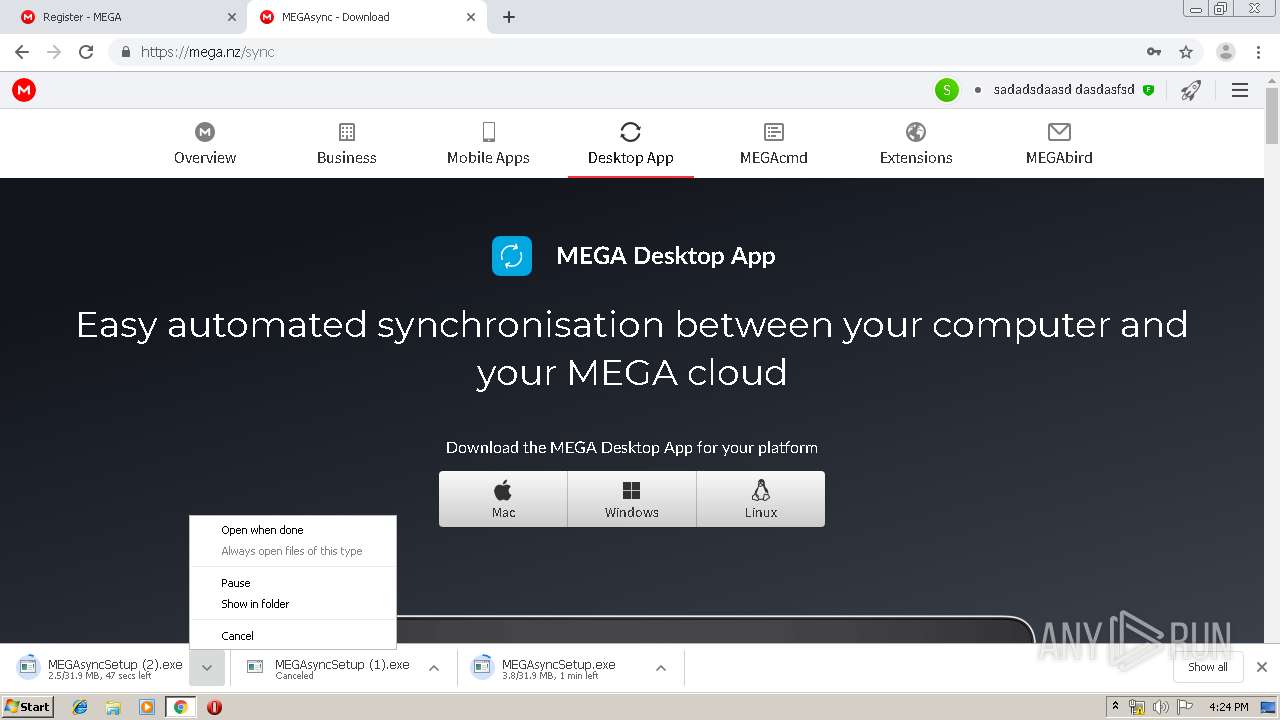1280x720 pixels.
Task: Open the Business section
Action: tap(347, 144)
